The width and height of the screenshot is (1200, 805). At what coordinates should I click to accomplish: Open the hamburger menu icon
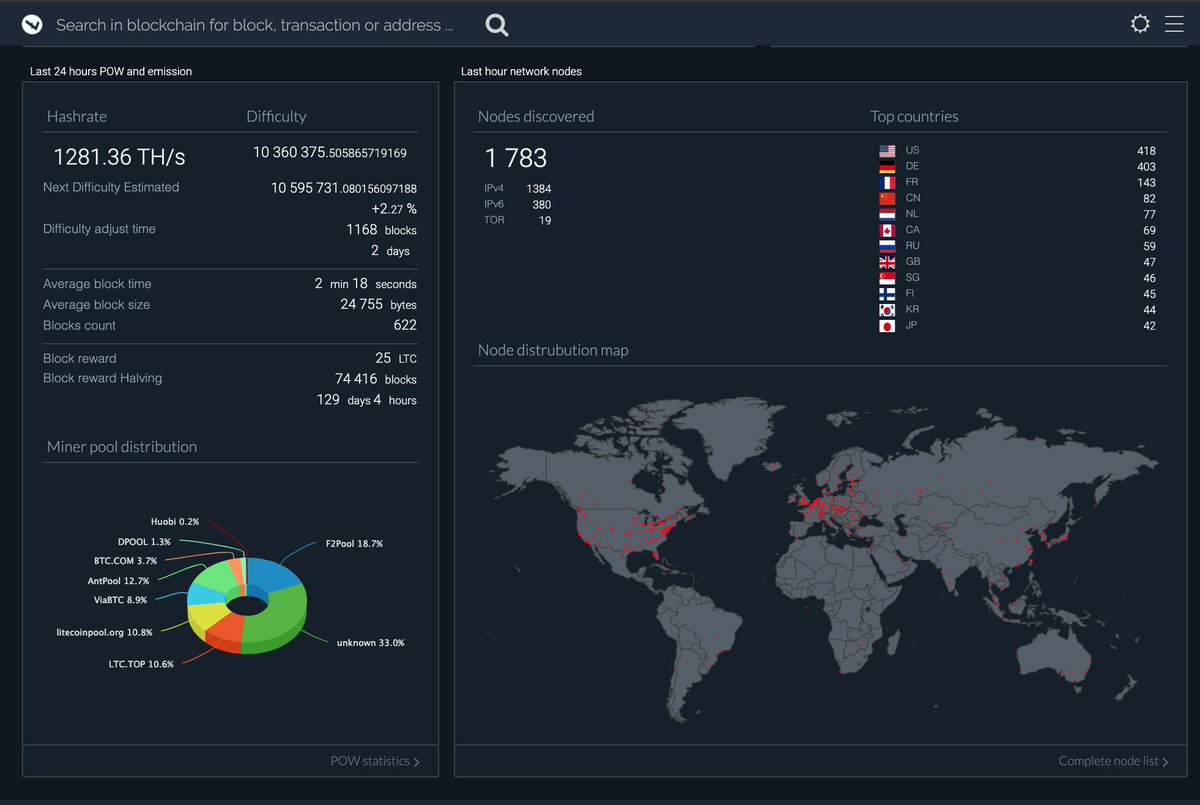(1174, 24)
